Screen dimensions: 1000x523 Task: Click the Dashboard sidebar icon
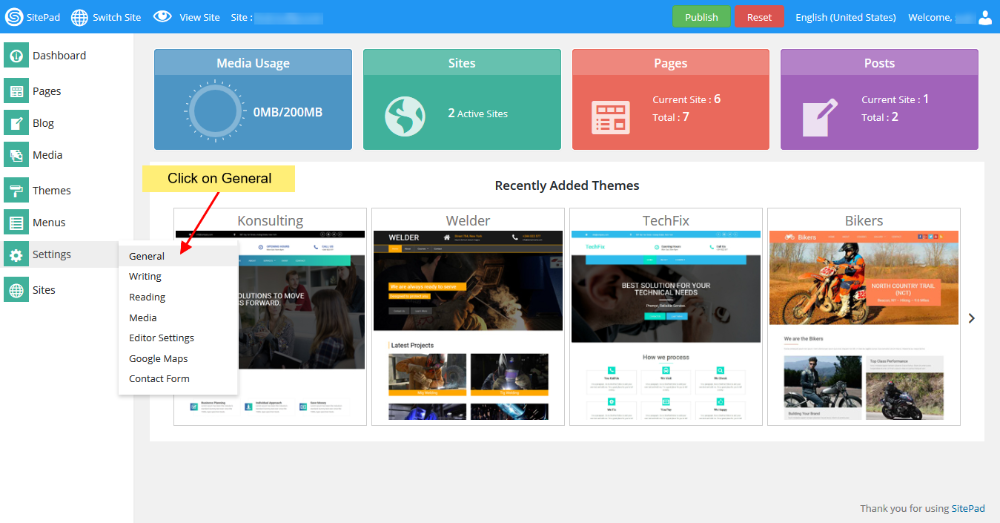click(15, 56)
